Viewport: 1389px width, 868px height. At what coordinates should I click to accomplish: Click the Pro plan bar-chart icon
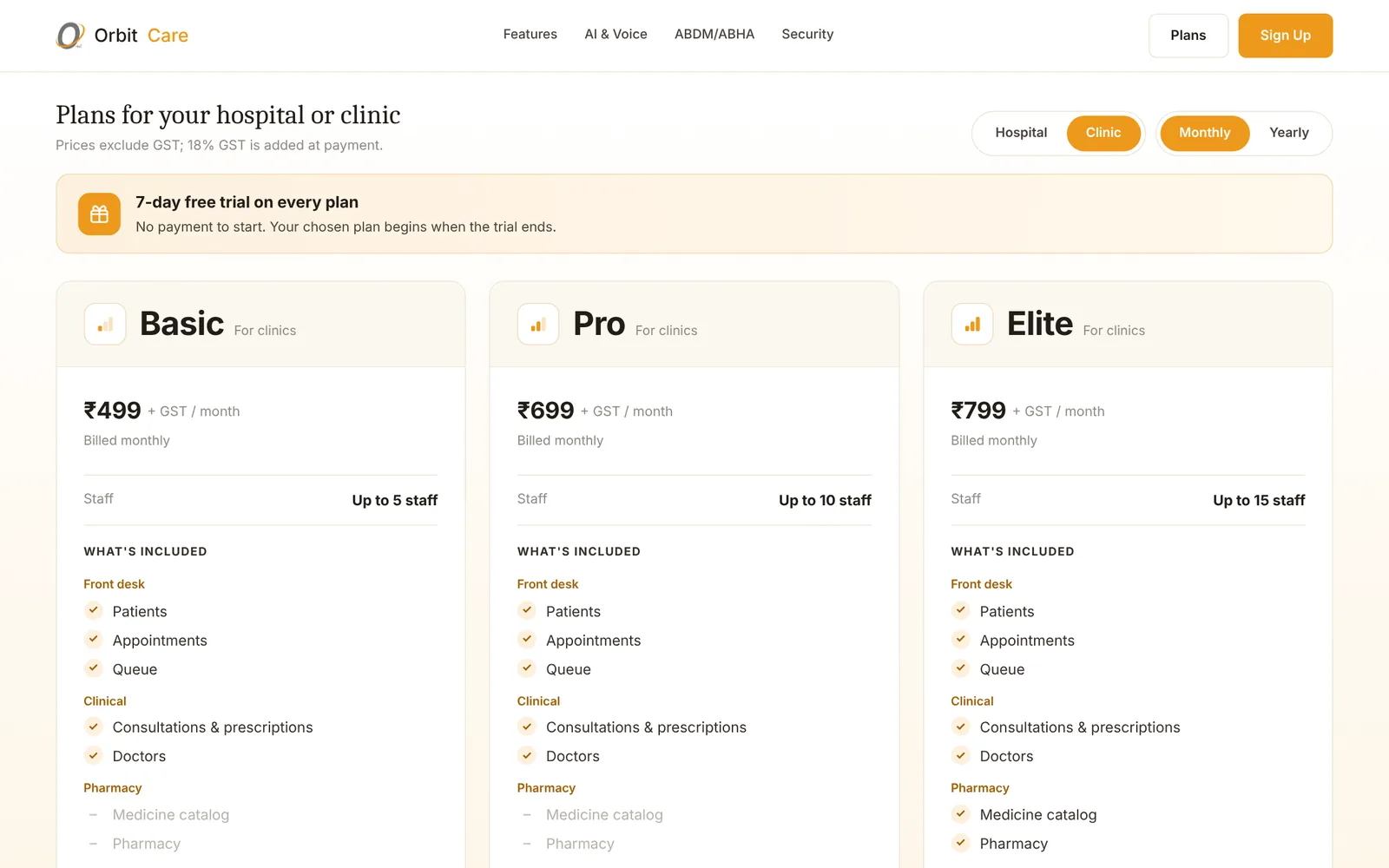(x=538, y=325)
